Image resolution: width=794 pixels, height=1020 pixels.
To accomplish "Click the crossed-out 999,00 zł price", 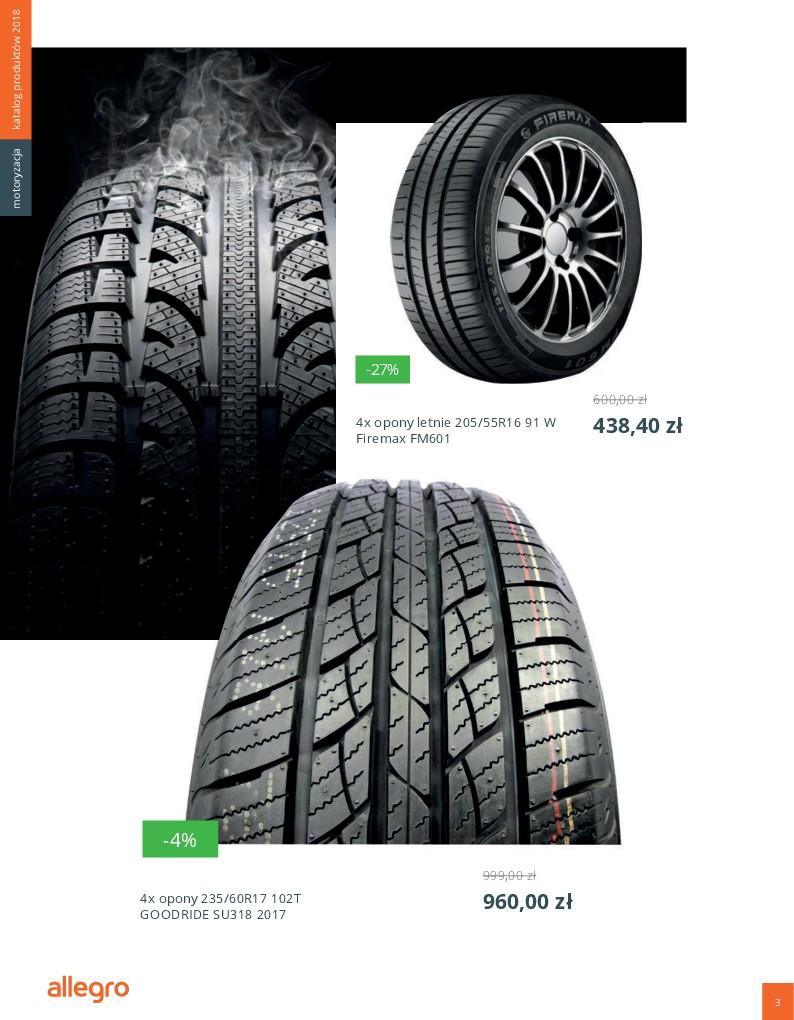I will tap(509, 876).
